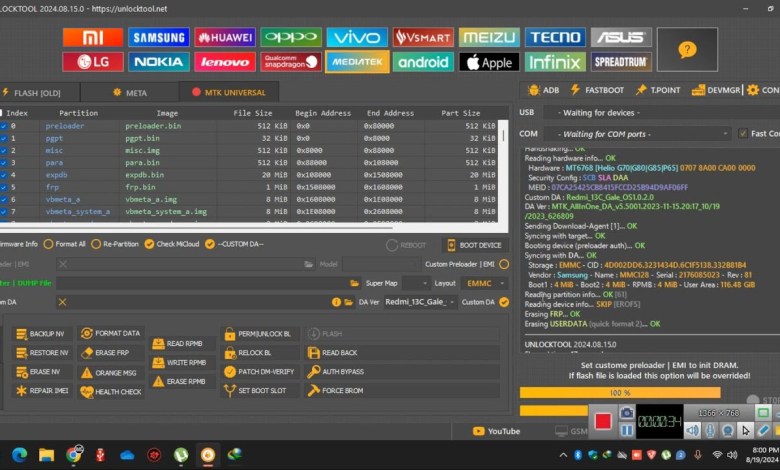
Task: Select the LG brand logo
Action: coord(93,62)
